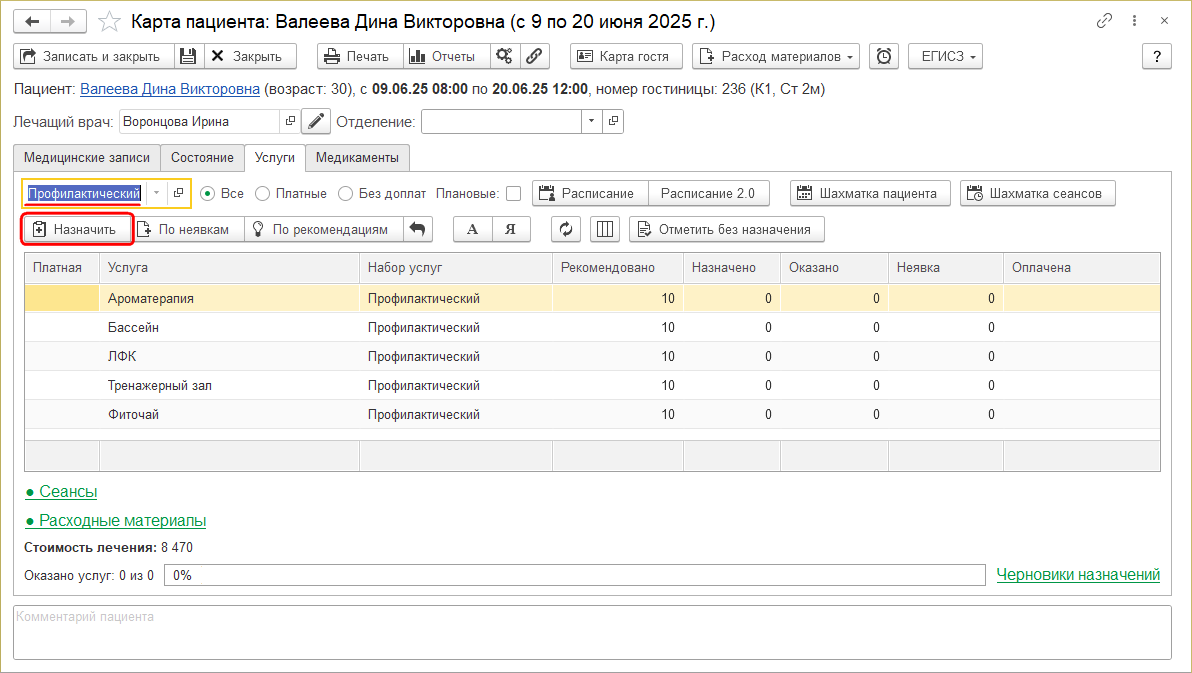Add the card to favorites with star
This screenshot has width=1192, height=673.
112,21
